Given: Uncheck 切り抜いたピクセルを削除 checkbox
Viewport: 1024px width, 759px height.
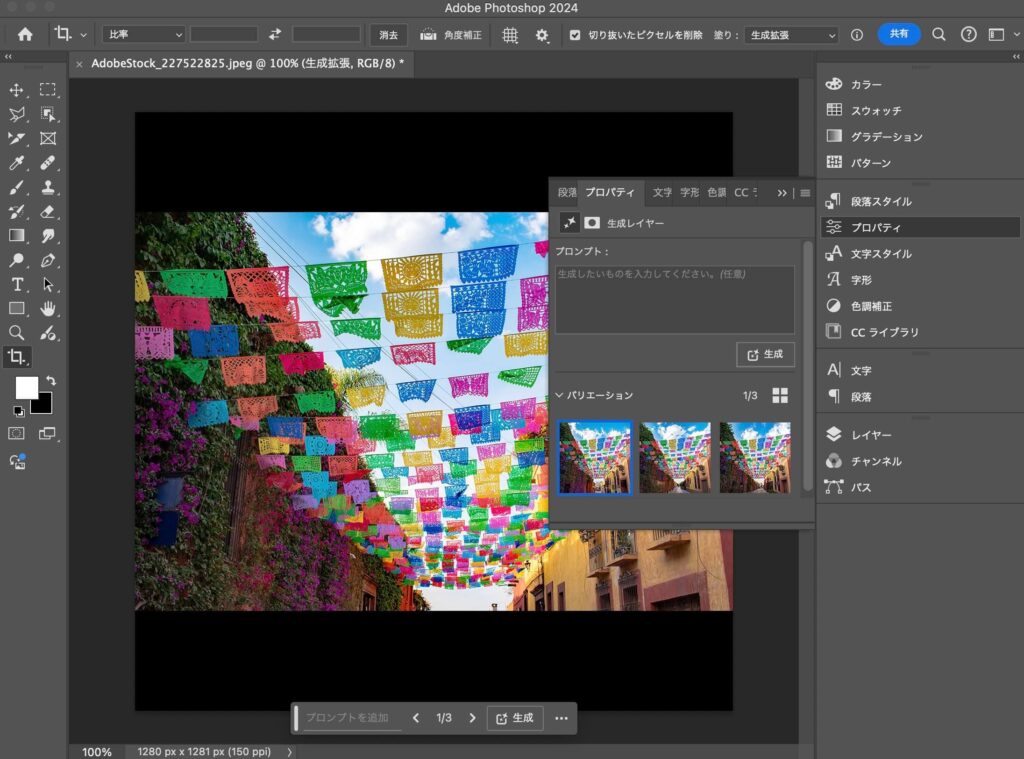Looking at the screenshot, I should (574, 34).
